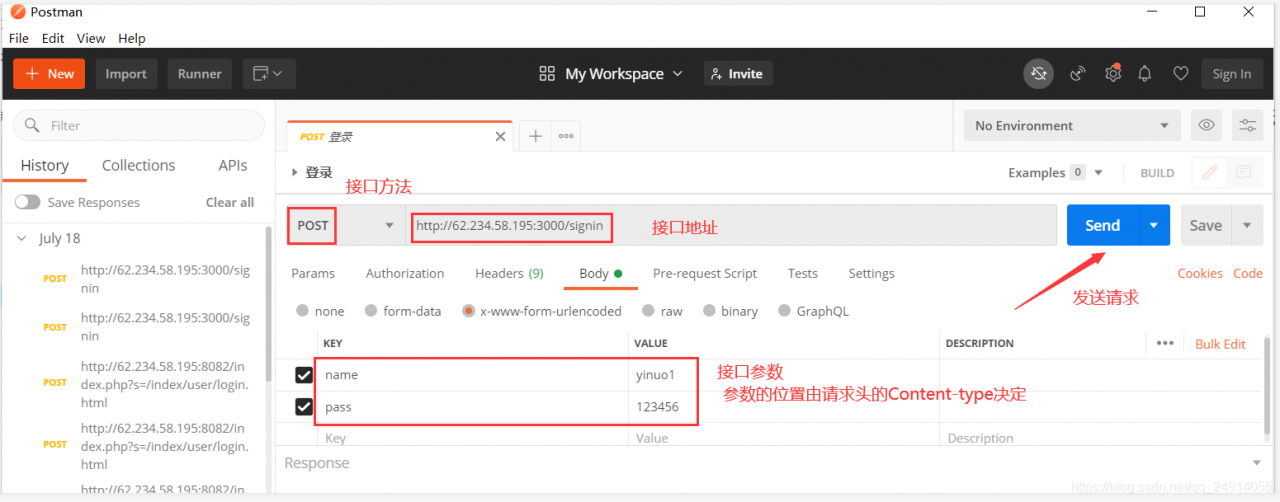Click the 123456 value cell
This screenshot has width=1280, height=502.
click(x=785, y=407)
